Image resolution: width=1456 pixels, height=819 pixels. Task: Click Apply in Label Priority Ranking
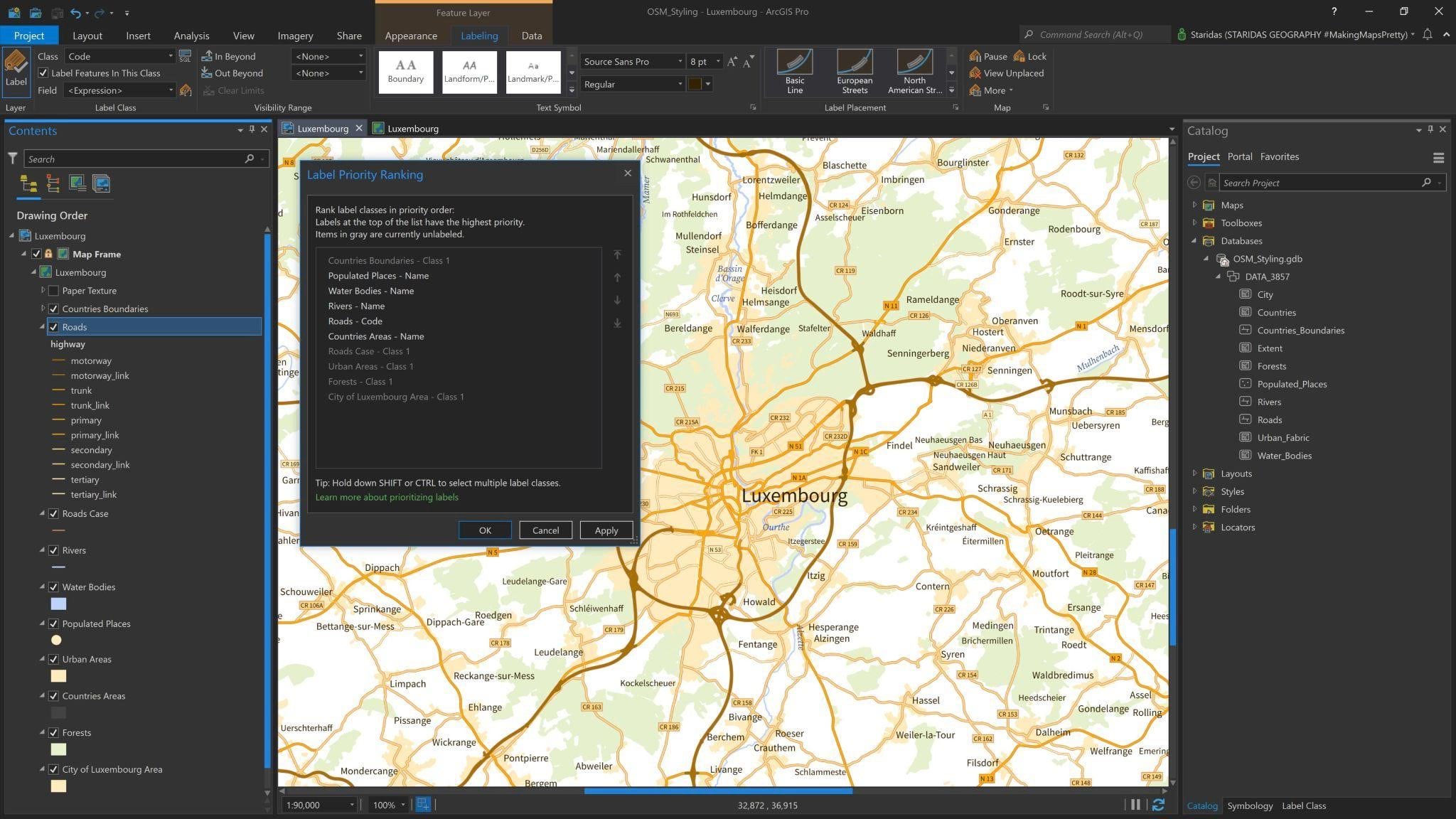[x=606, y=530]
